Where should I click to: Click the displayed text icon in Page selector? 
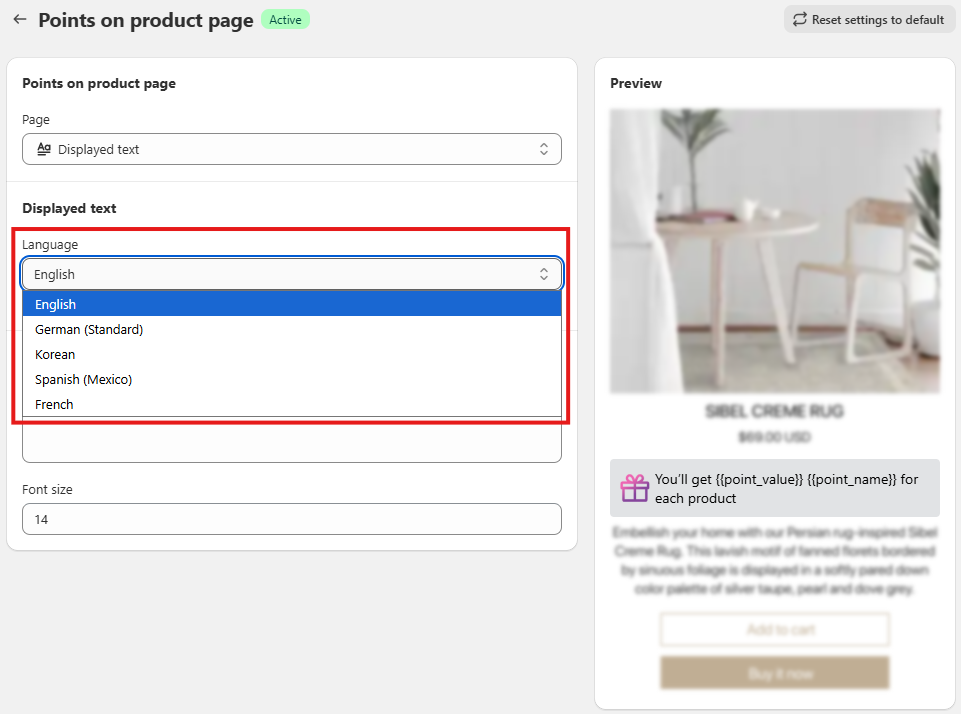43,149
